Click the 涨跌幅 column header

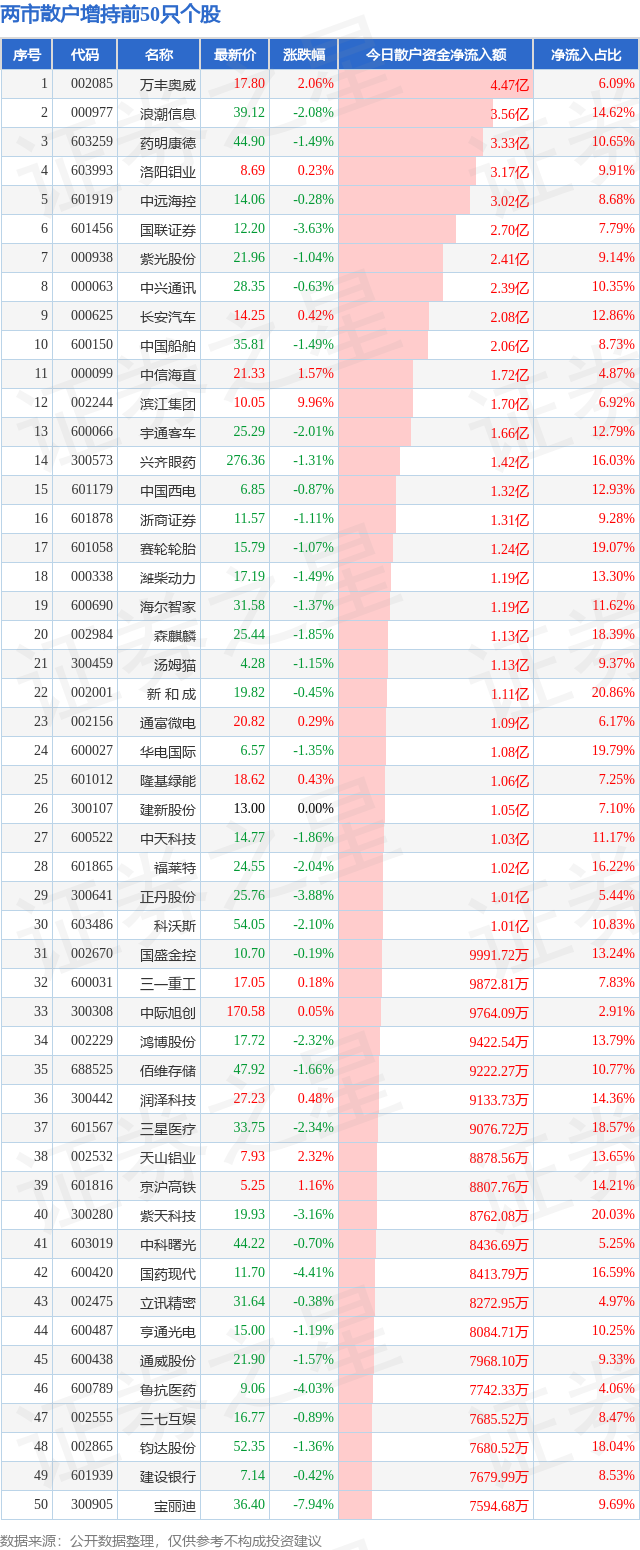coord(303,55)
